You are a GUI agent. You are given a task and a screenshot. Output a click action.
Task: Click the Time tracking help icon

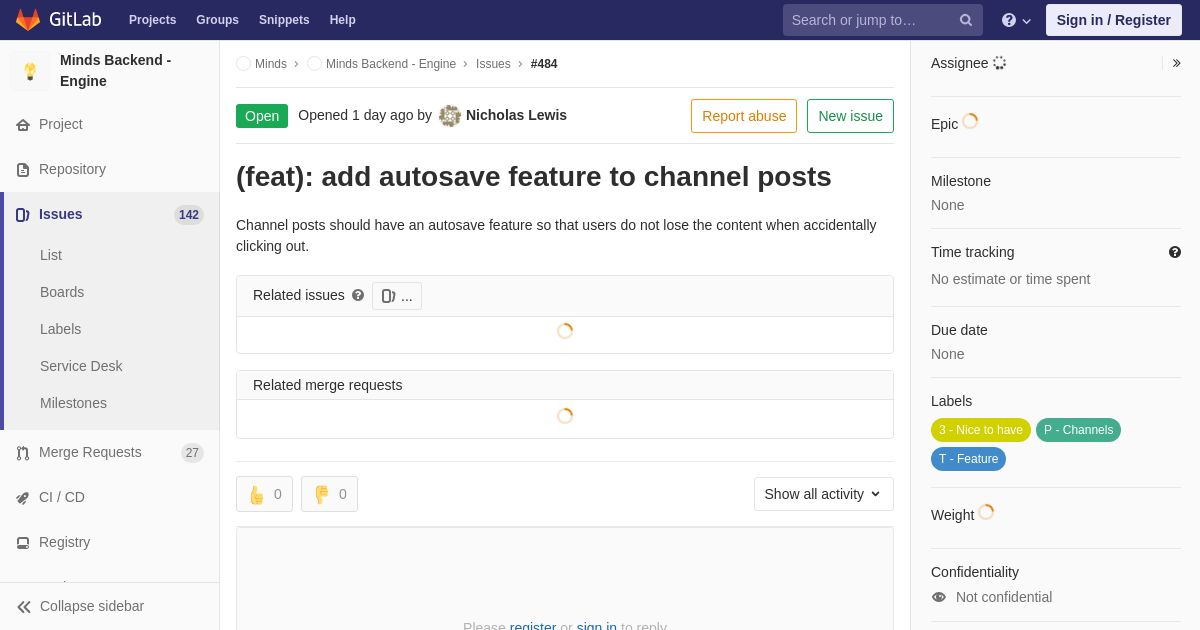click(x=1175, y=252)
